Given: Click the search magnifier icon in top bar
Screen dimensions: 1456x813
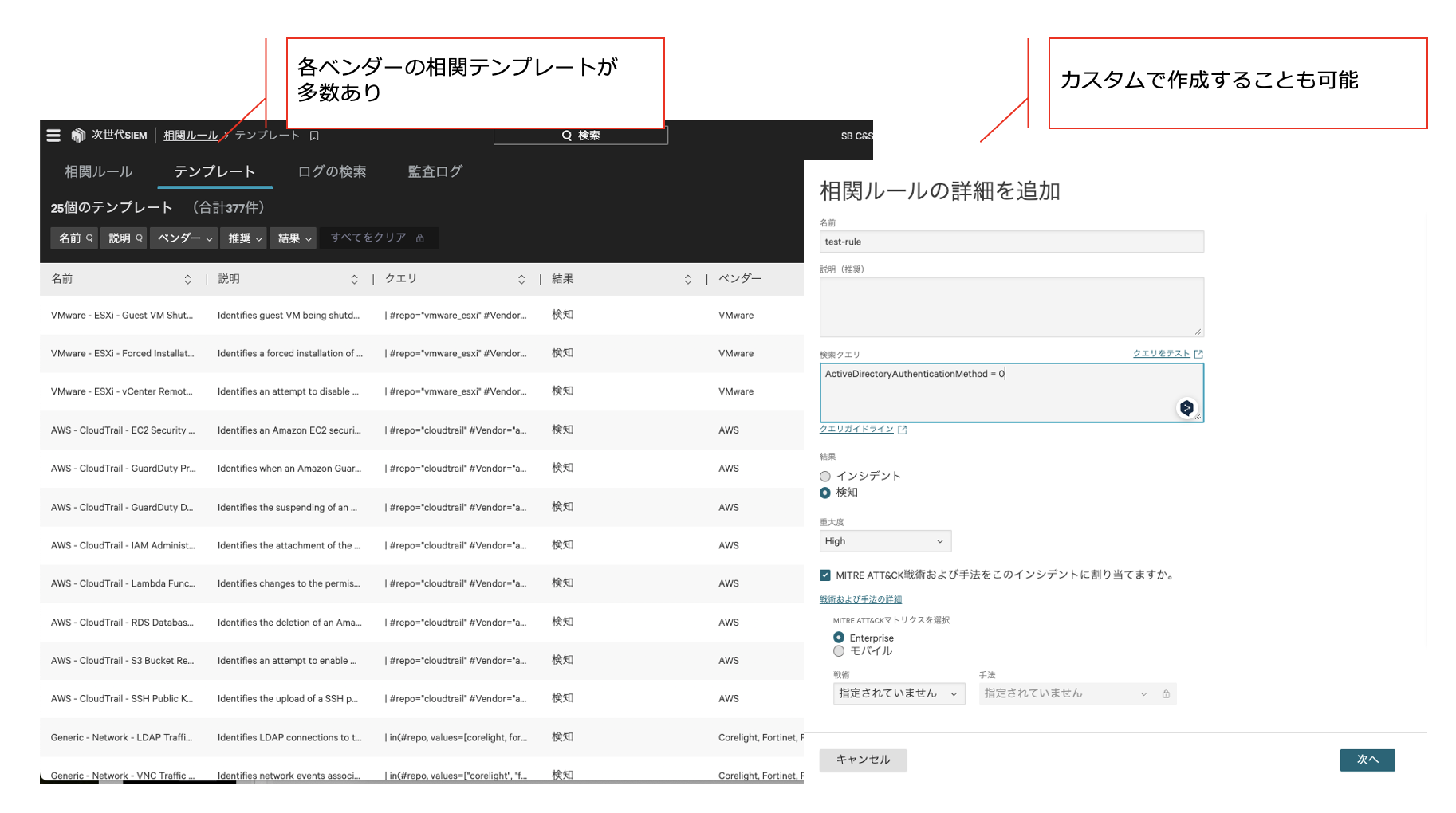Looking at the screenshot, I should coord(567,135).
